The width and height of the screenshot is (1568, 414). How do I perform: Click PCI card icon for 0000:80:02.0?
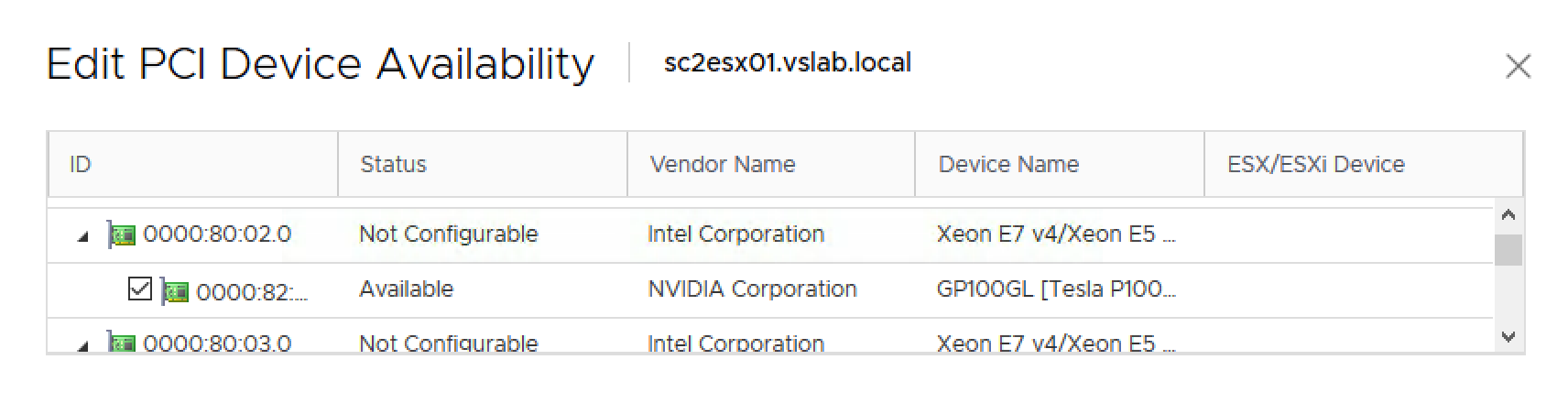122,234
